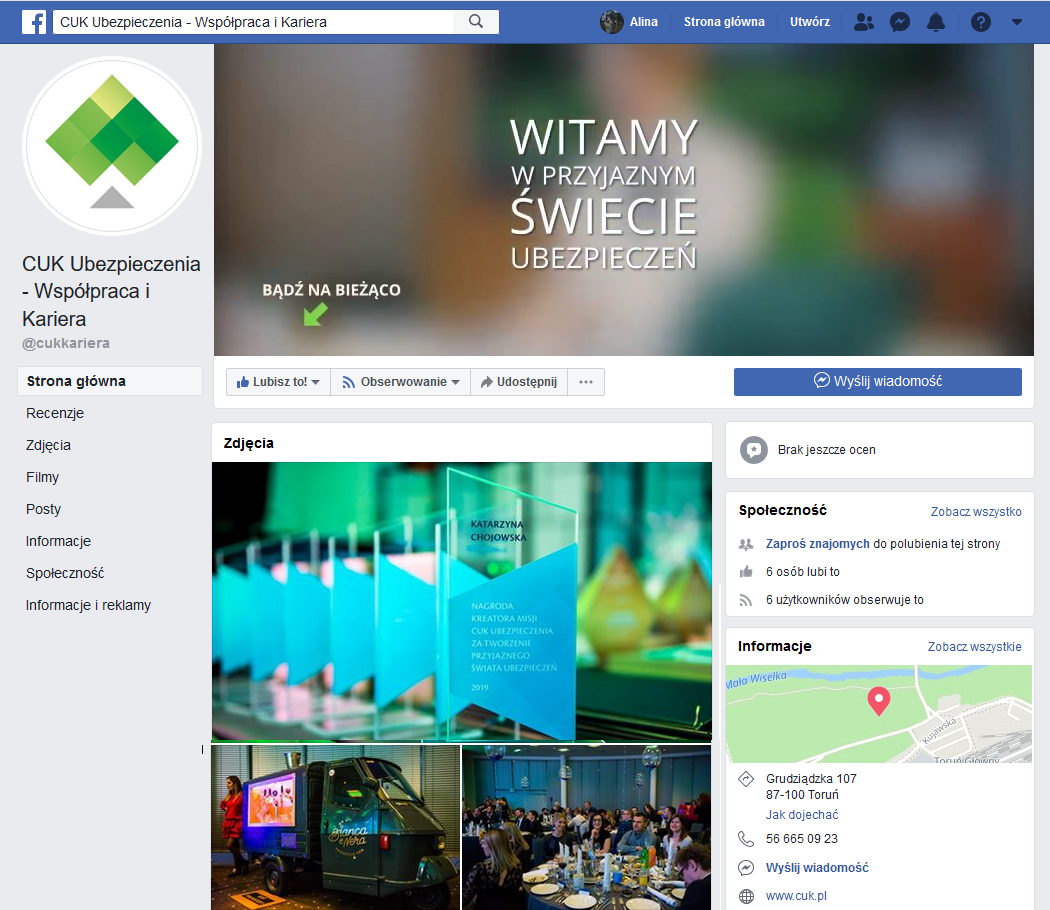The image size is (1050, 910).
Task: Click the Toruń map preview
Action: pos(879,714)
